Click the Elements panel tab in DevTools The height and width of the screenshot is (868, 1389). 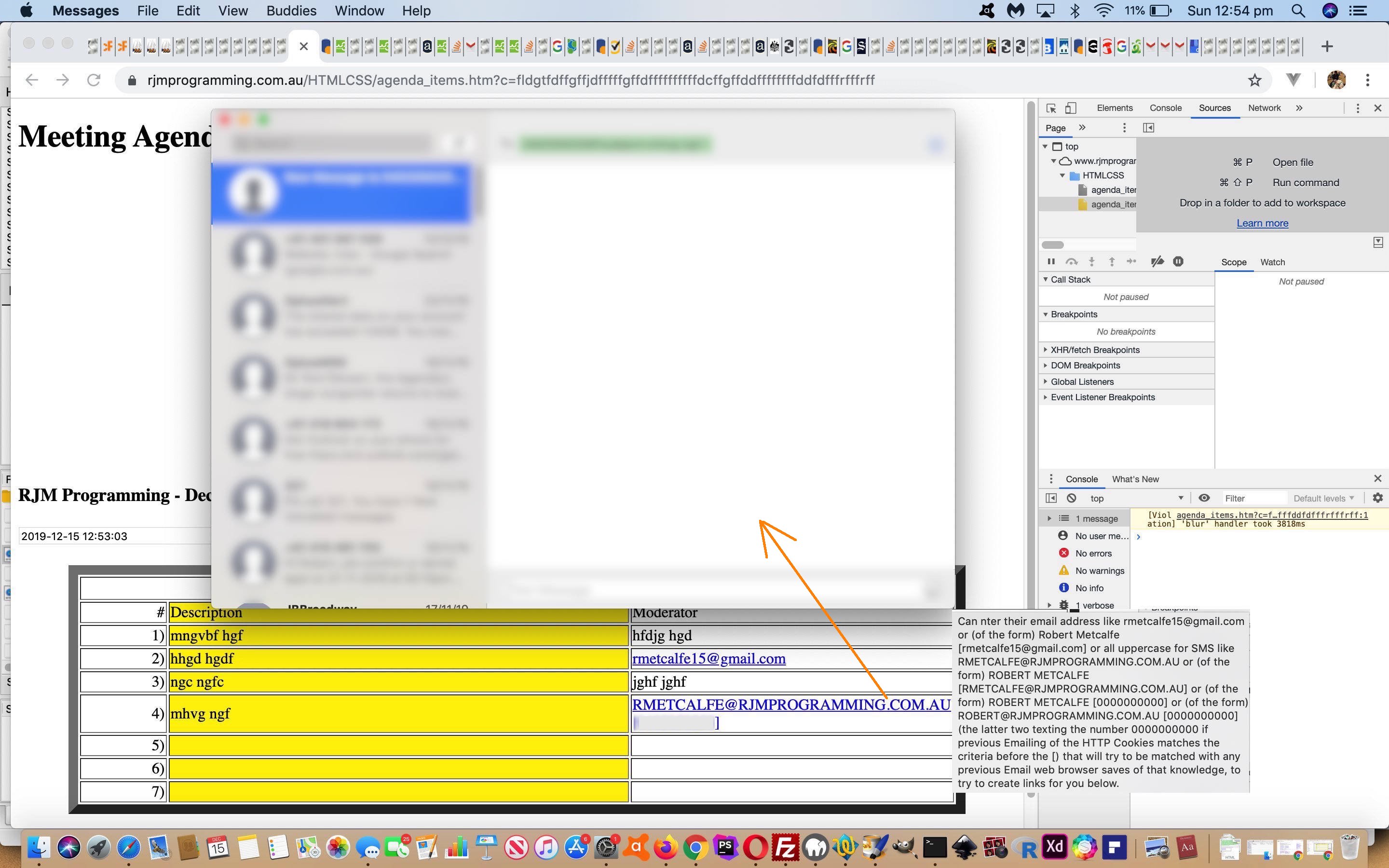(x=1113, y=108)
